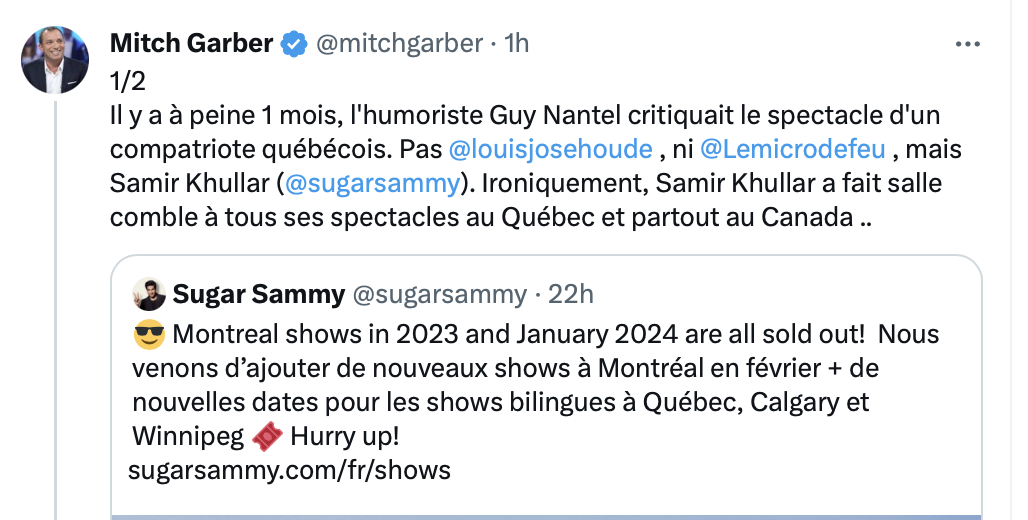Open quoted tweet via 'Montreal shows in 2023' text
The height and width of the screenshot is (520, 1028).
[317, 334]
